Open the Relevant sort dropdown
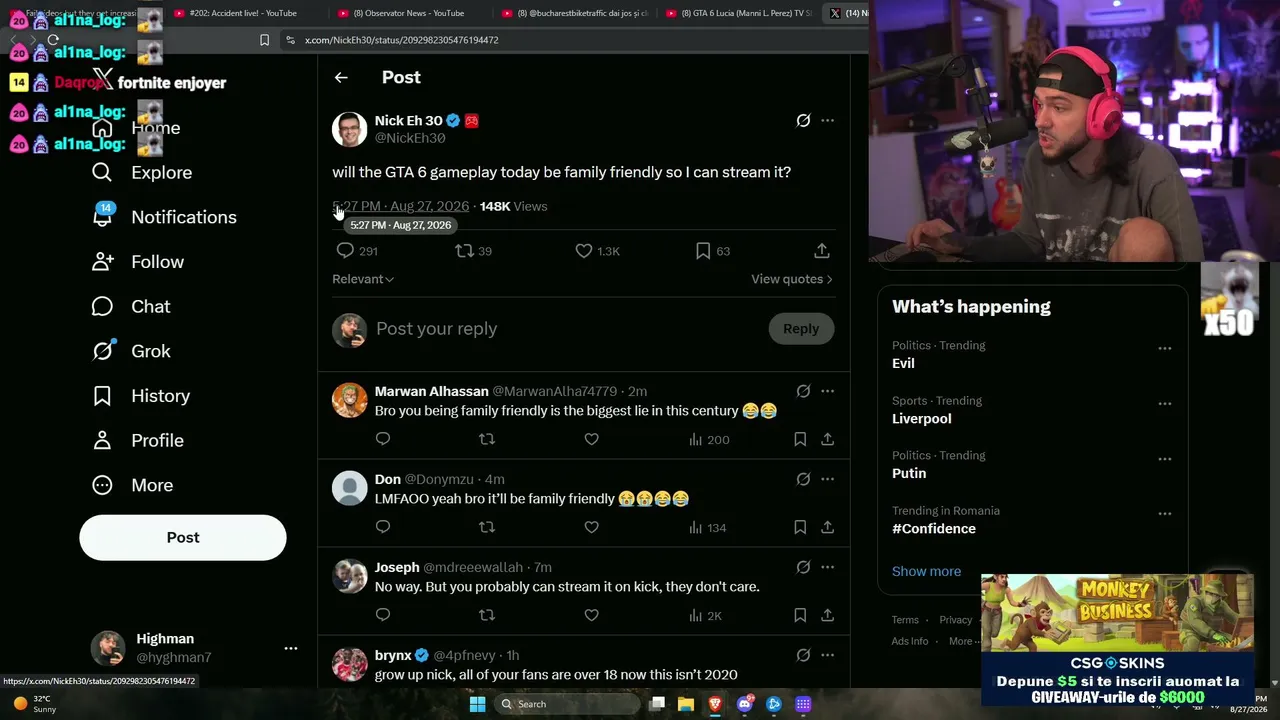 click(363, 279)
